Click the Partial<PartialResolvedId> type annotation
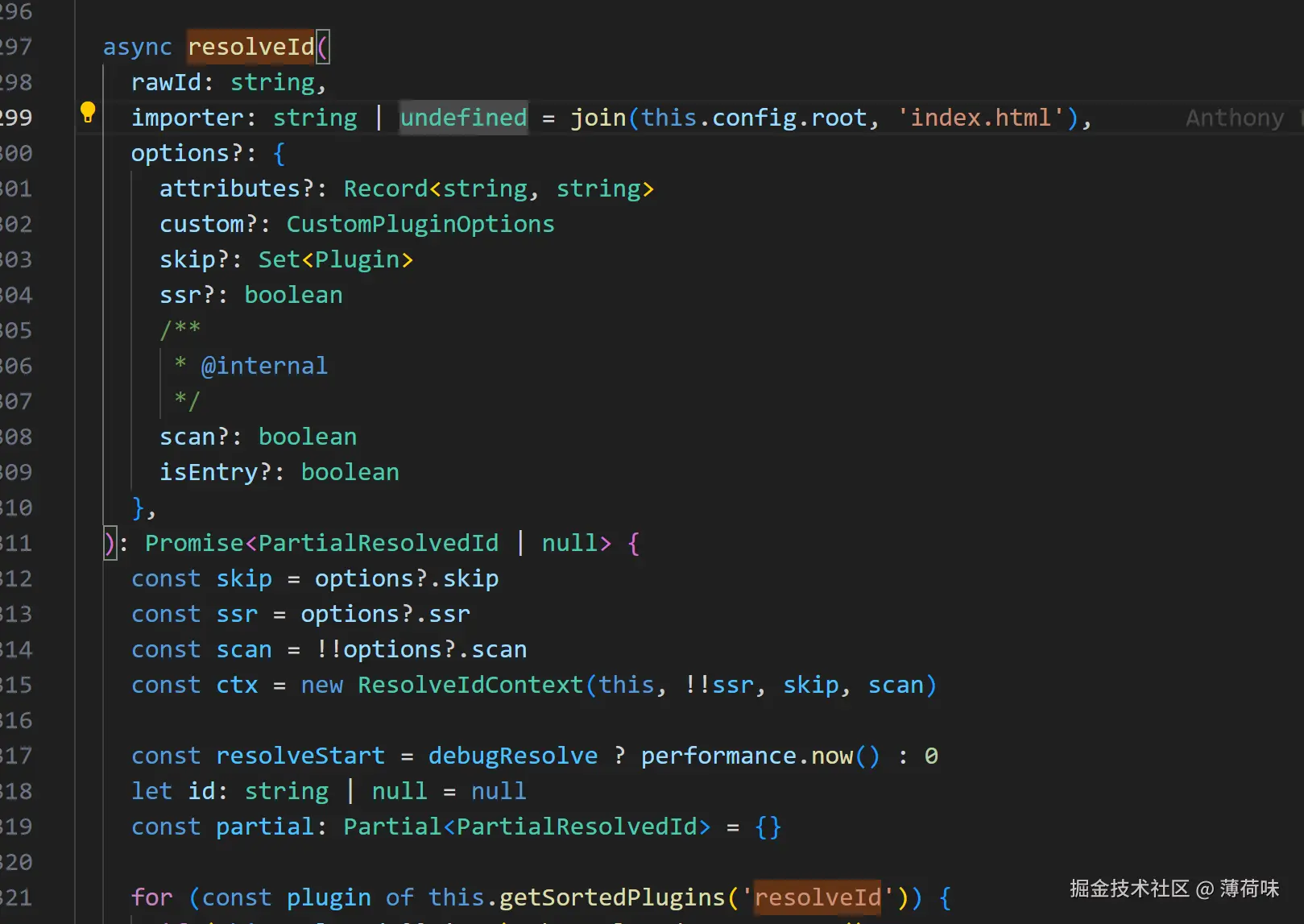This screenshot has height=924, width=1304. tap(528, 827)
